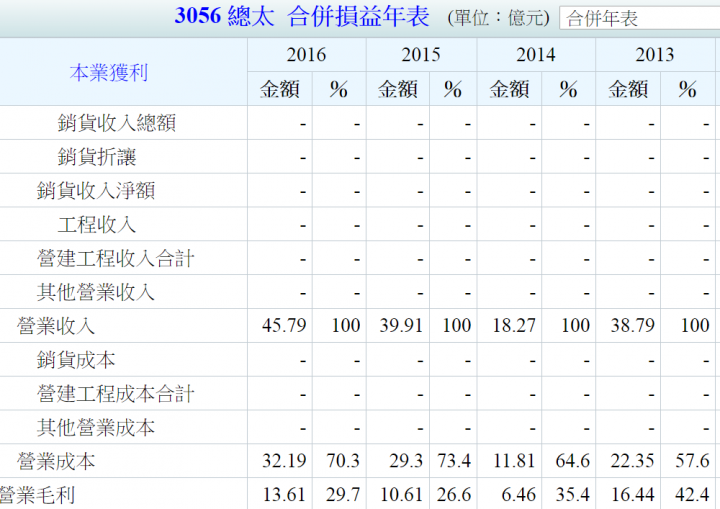Select the 銷貨收入總額 row label
The image size is (720, 509).
tap(117, 123)
